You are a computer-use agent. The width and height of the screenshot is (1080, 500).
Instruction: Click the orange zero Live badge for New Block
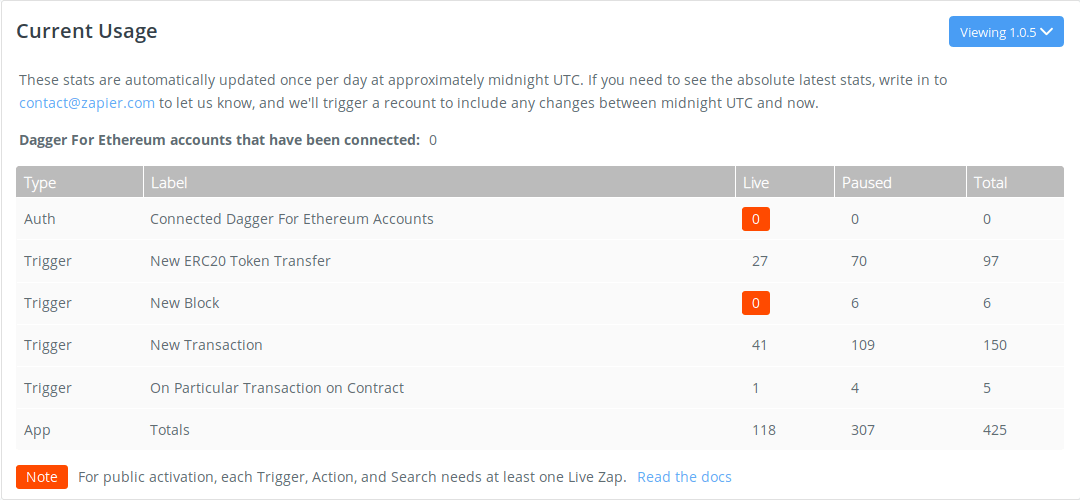pos(756,303)
